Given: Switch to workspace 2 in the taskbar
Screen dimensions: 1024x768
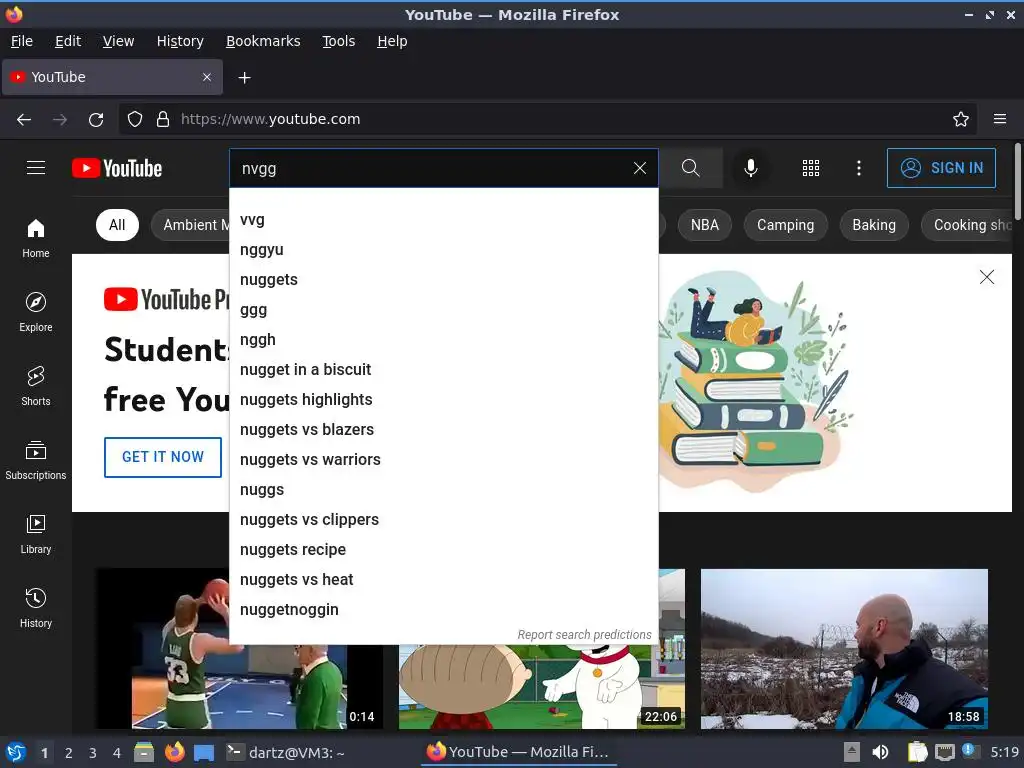Looking at the screenshot, I should [69, 753].
